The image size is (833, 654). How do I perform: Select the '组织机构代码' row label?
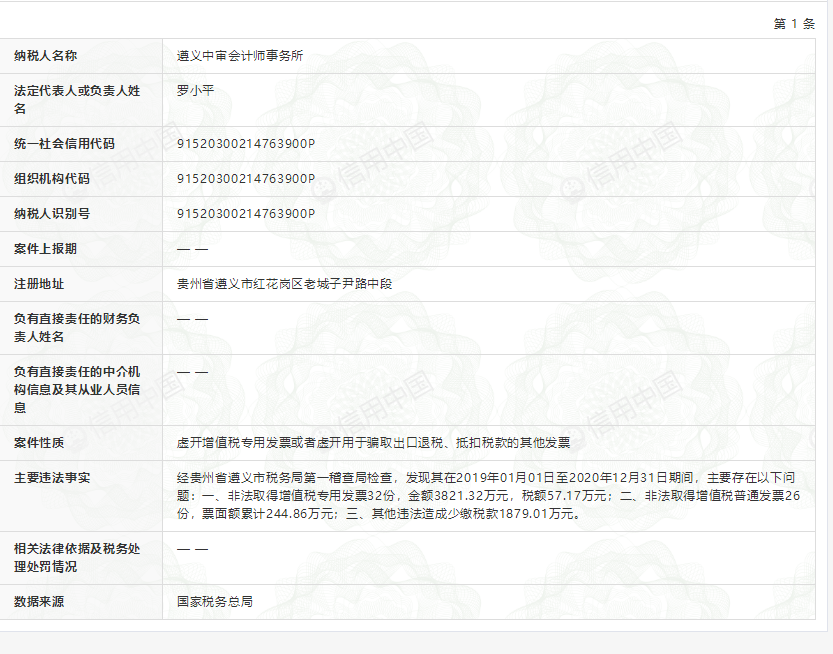[x=52, y=179]
